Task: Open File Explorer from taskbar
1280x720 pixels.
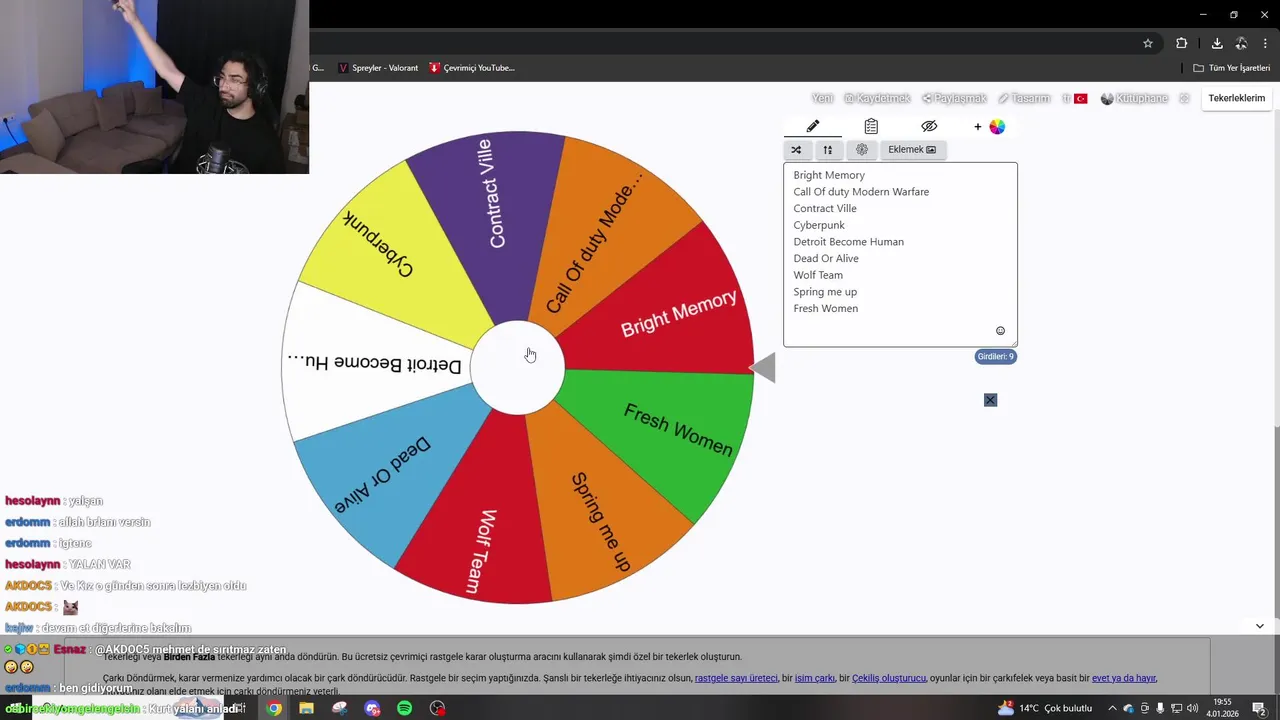Action: tap(306, 708)
